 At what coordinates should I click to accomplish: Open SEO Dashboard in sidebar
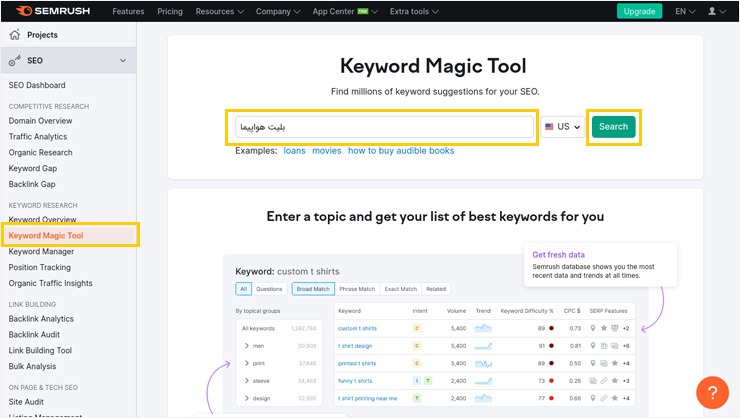[37, 85]
